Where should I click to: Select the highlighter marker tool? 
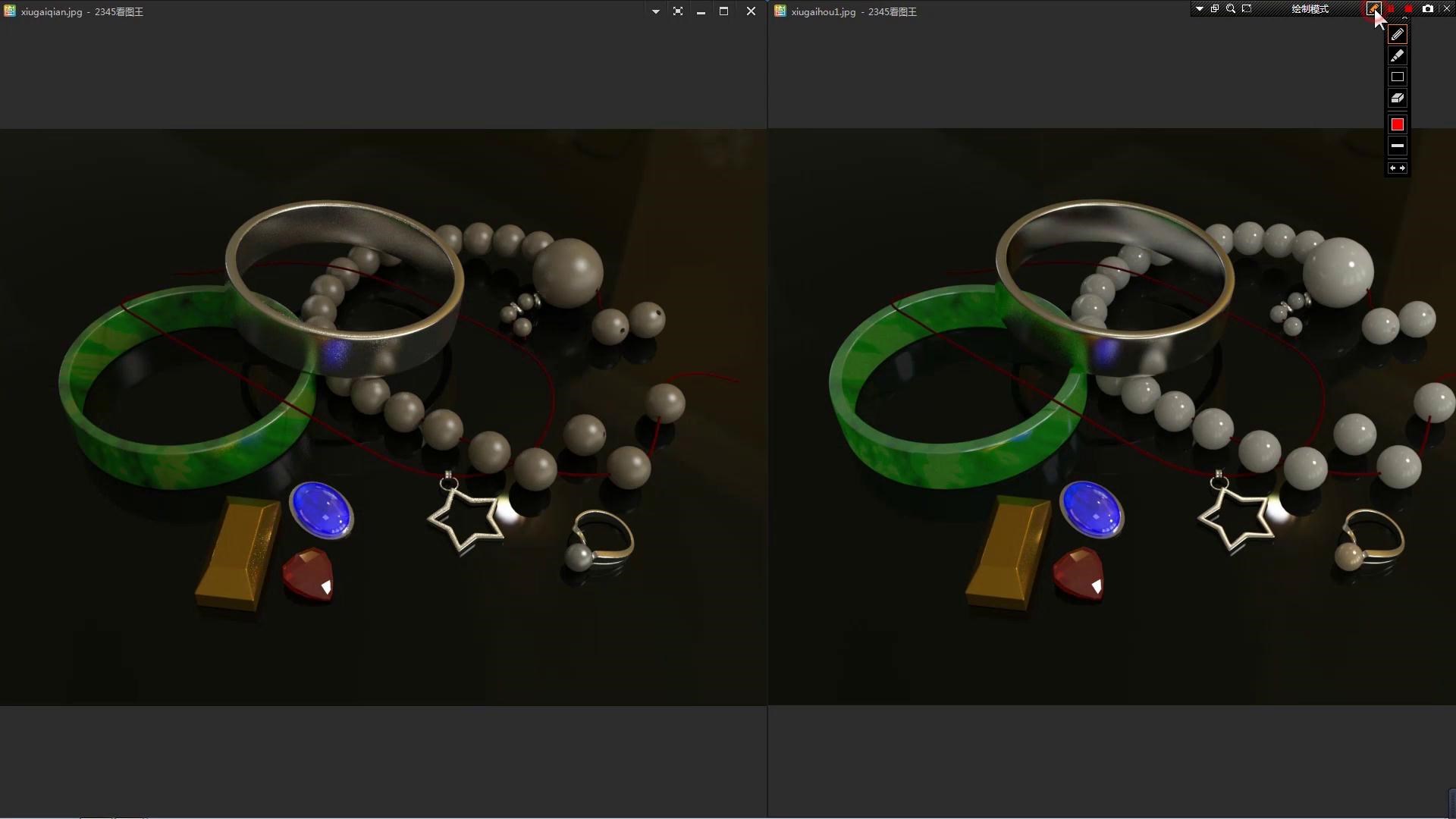click(1397, 56)
